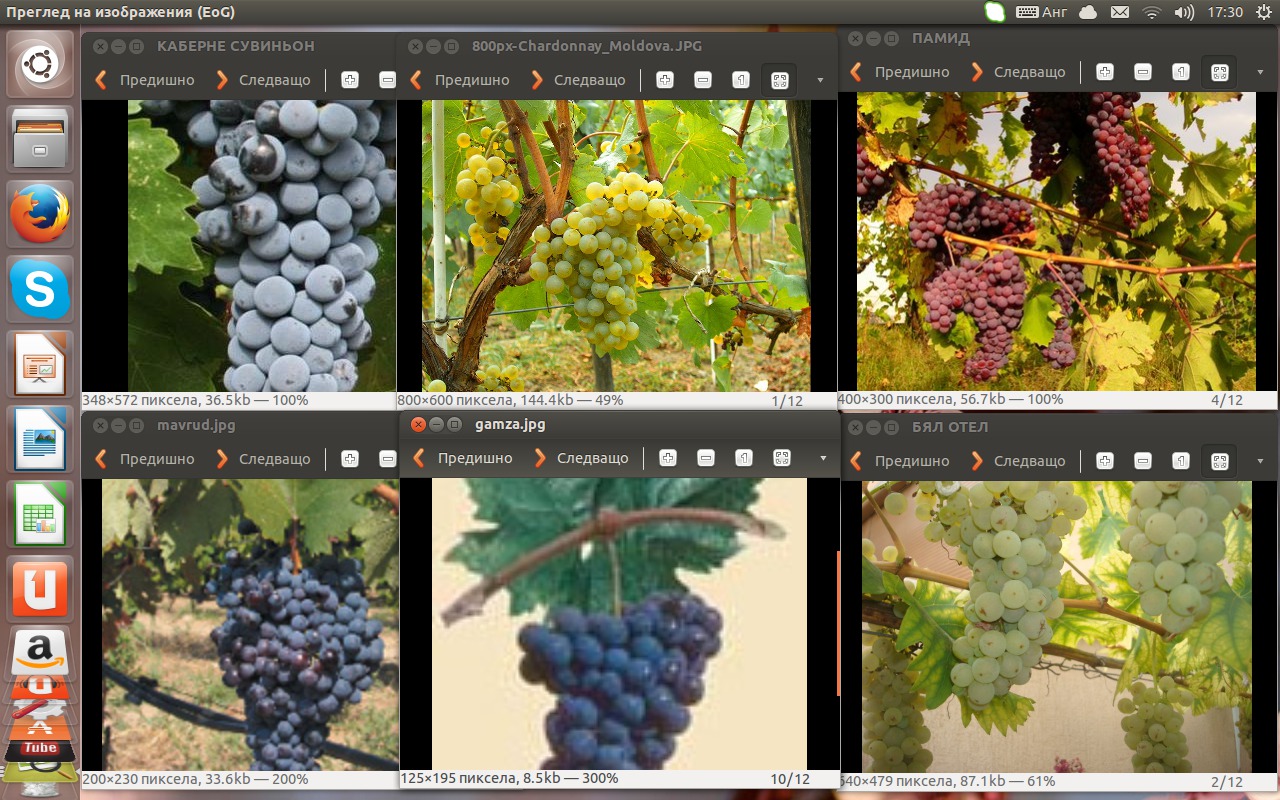
Task: Set gamza.jpg to normal 1:1 size
Action: coord(744,458)
